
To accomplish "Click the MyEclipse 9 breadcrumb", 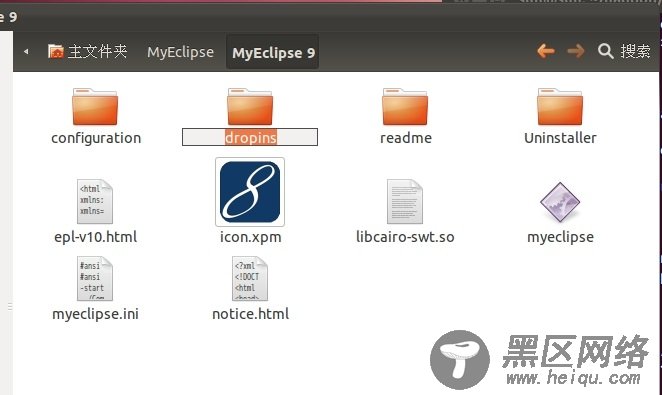I will (x=273, y=52).
